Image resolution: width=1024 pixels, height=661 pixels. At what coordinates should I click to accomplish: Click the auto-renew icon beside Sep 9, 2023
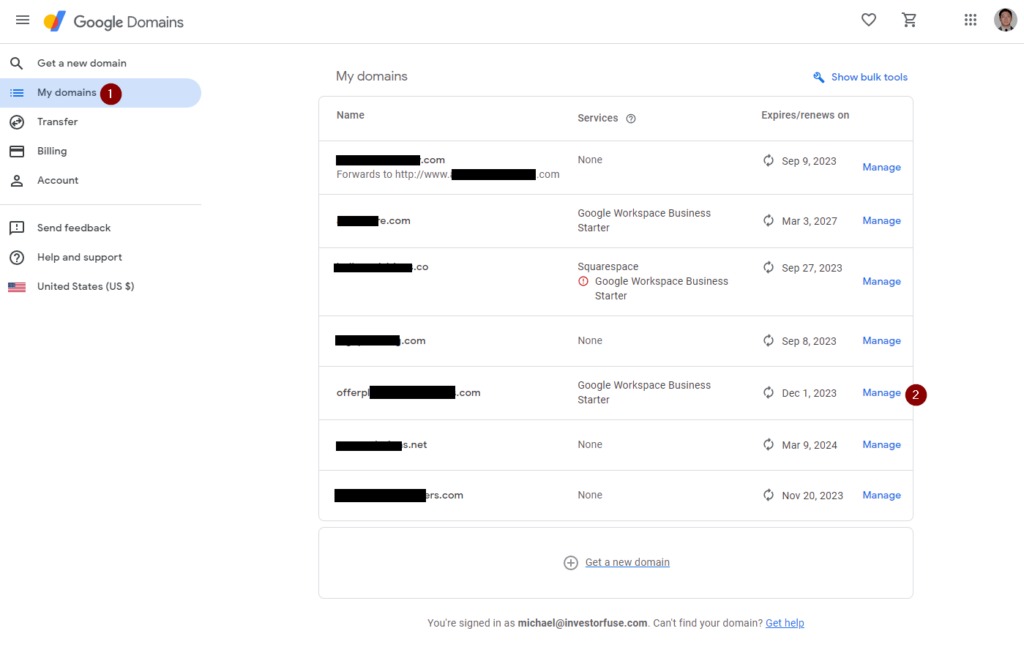[769, 161]
